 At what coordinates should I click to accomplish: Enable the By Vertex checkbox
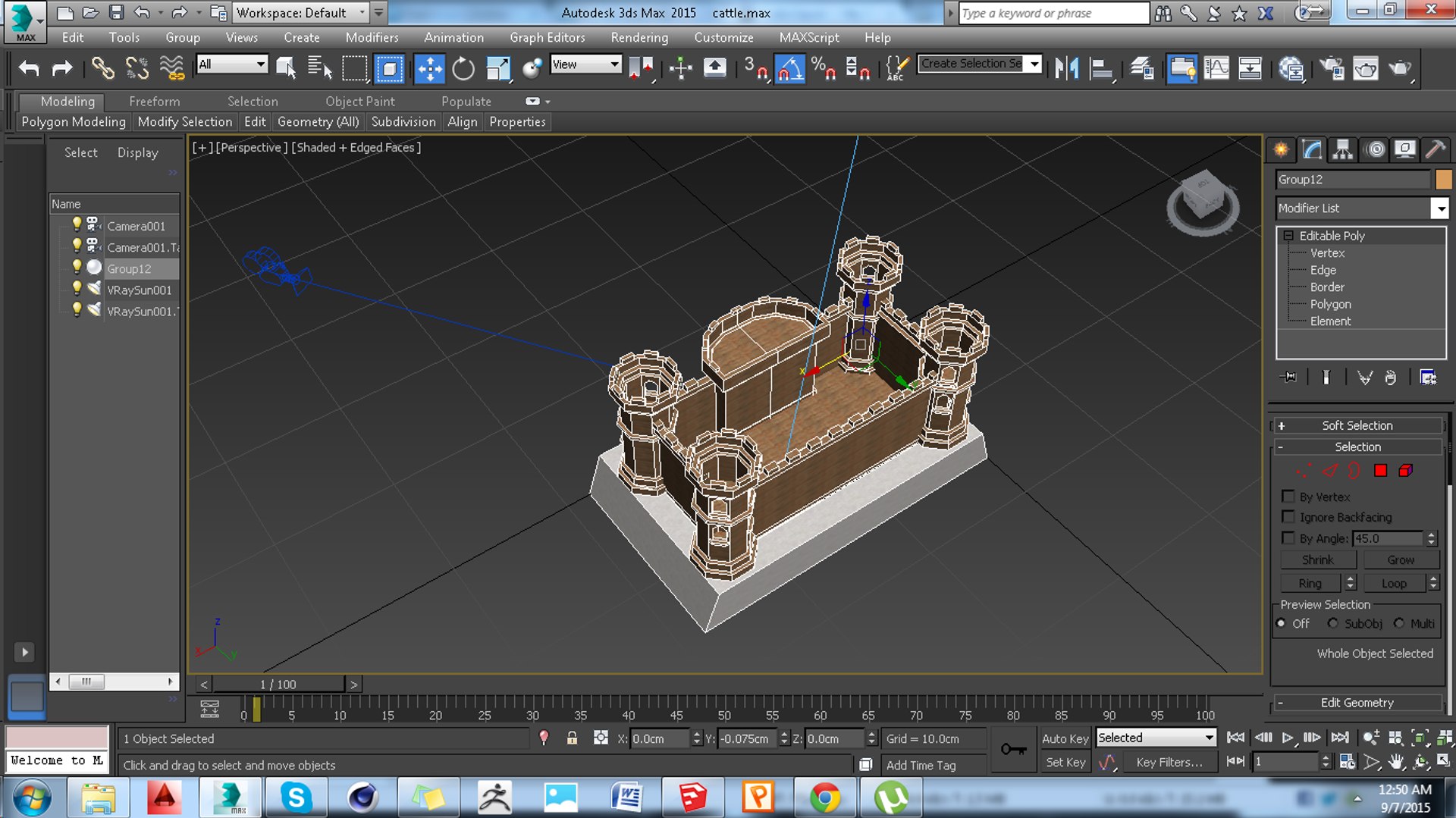[1288, 497]
